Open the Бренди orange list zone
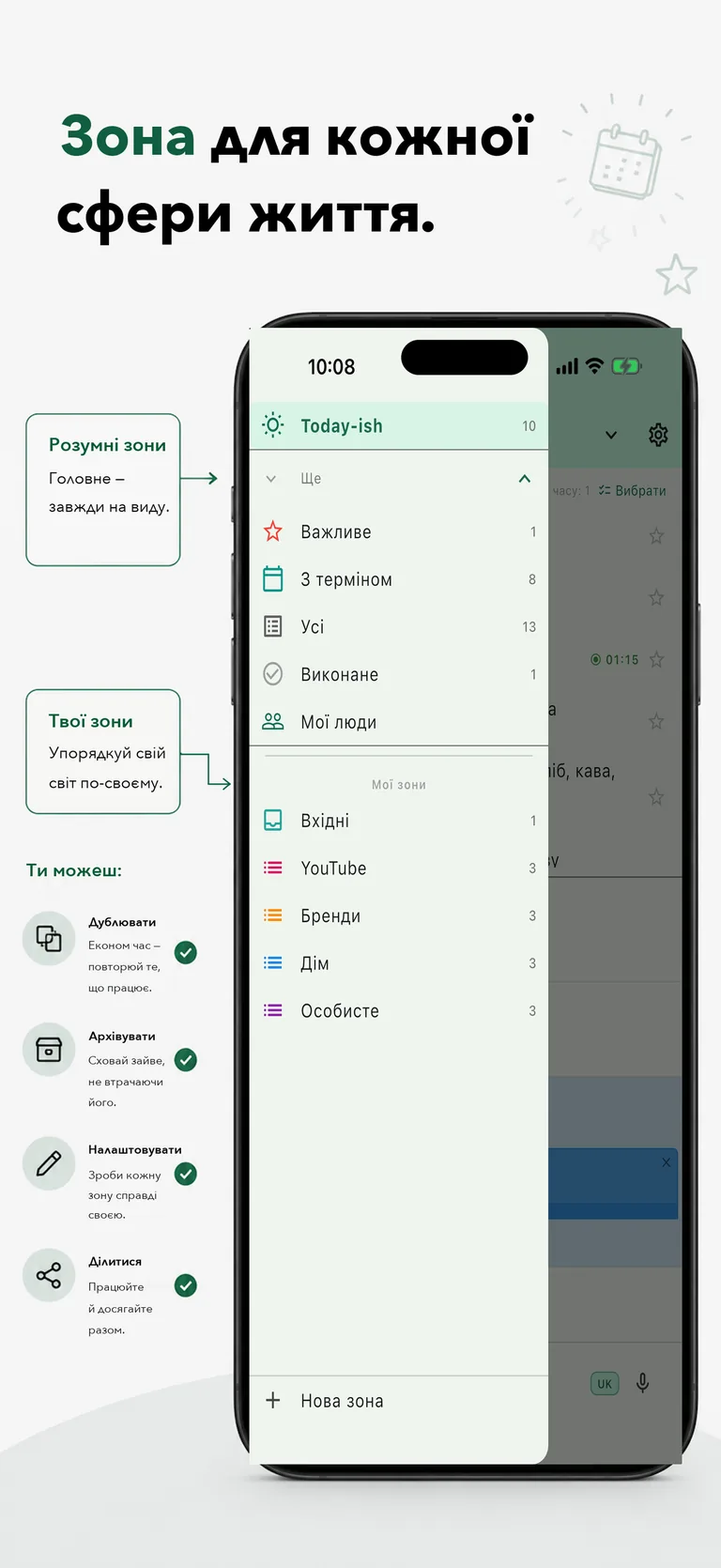 pyautogui.click(x=399, y=915)
